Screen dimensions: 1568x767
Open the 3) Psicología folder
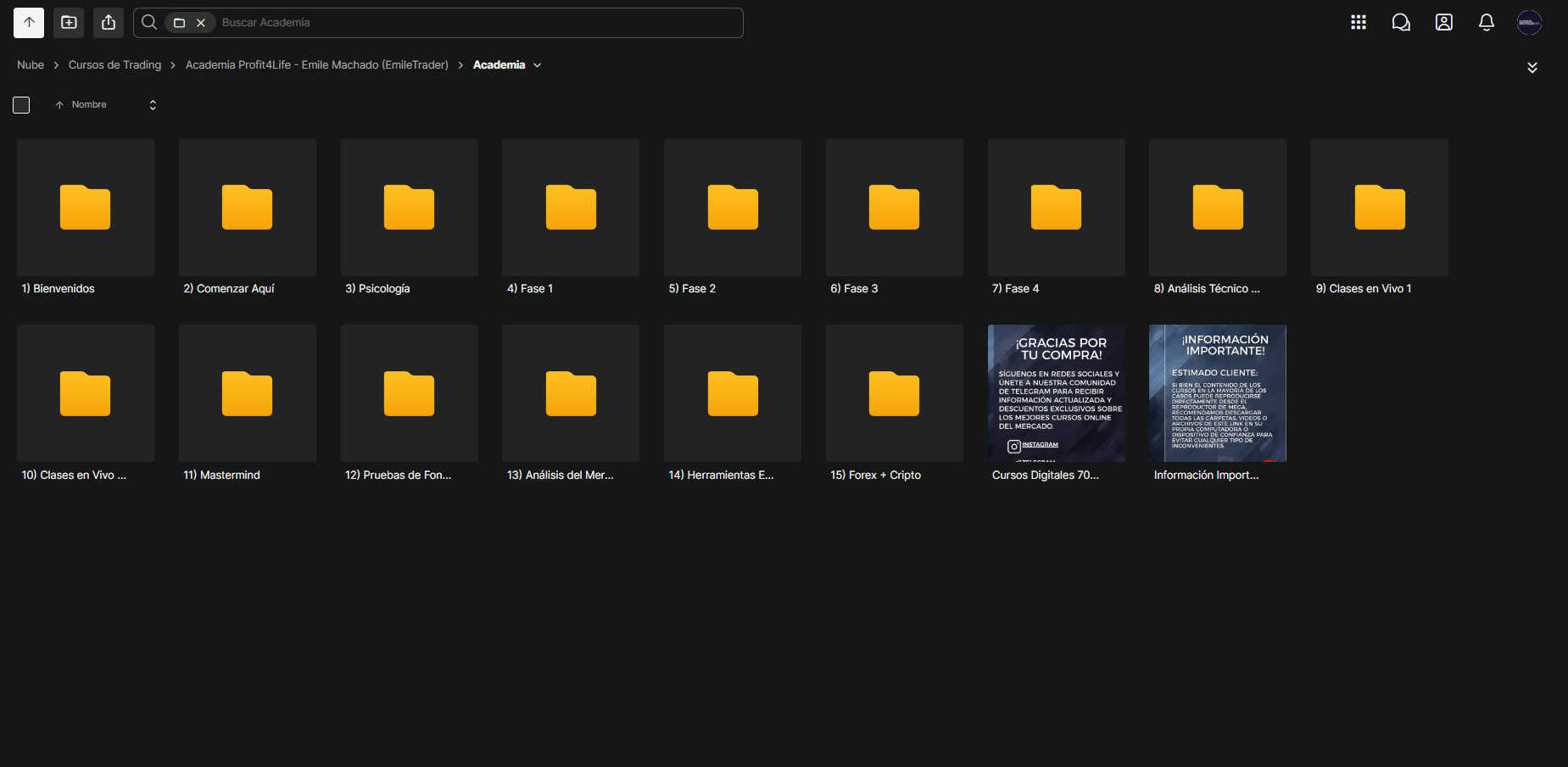point(410,218)
